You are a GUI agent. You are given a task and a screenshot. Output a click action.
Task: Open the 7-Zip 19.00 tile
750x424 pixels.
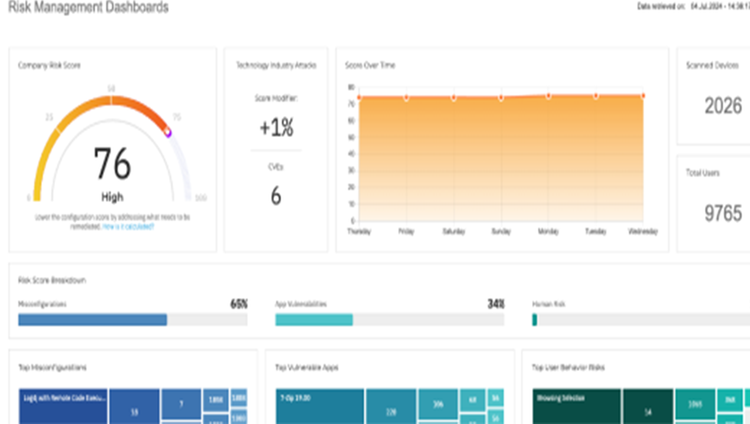click(x=320, y=406)
